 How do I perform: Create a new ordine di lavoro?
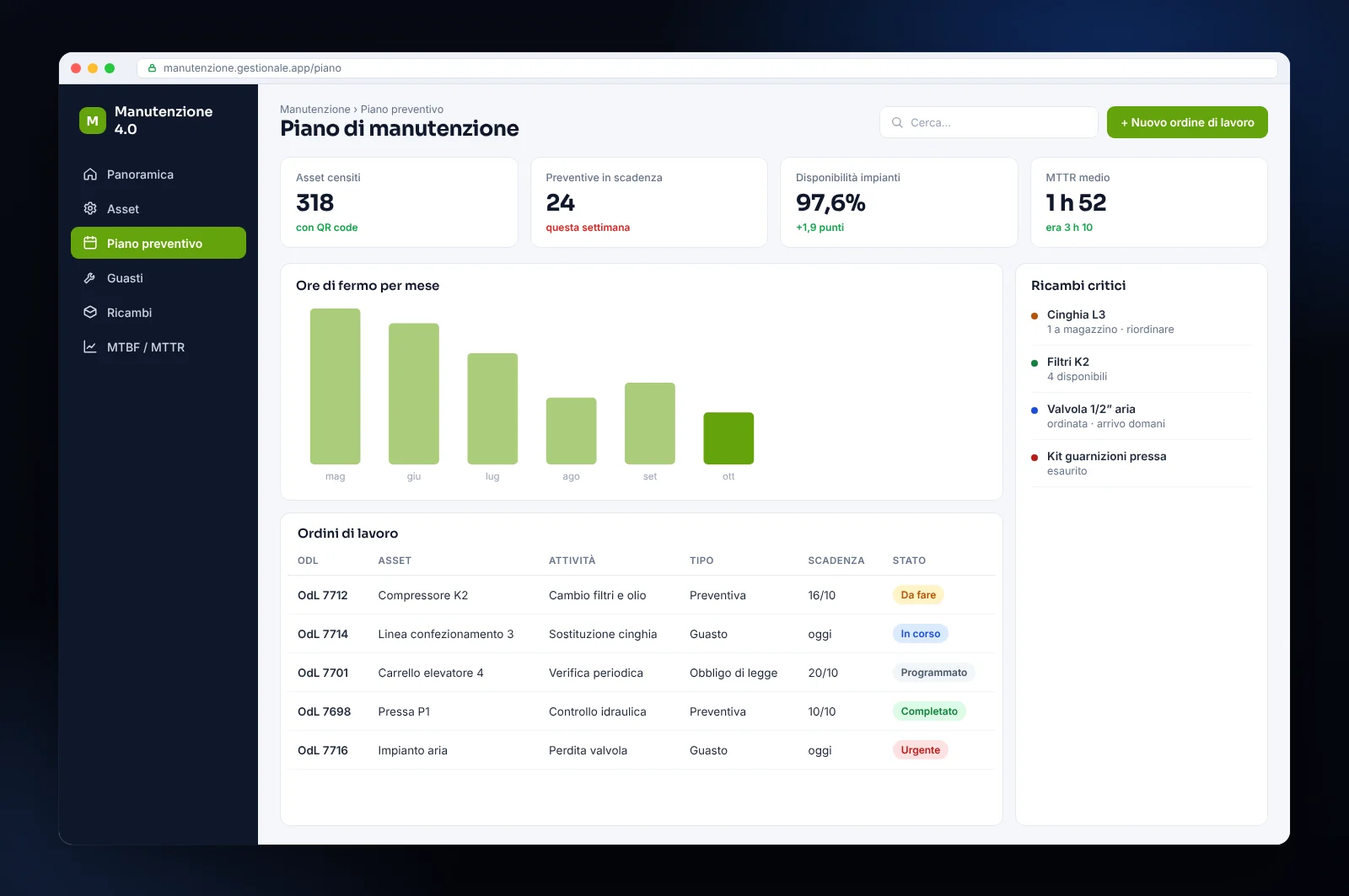click(1187, 122)
